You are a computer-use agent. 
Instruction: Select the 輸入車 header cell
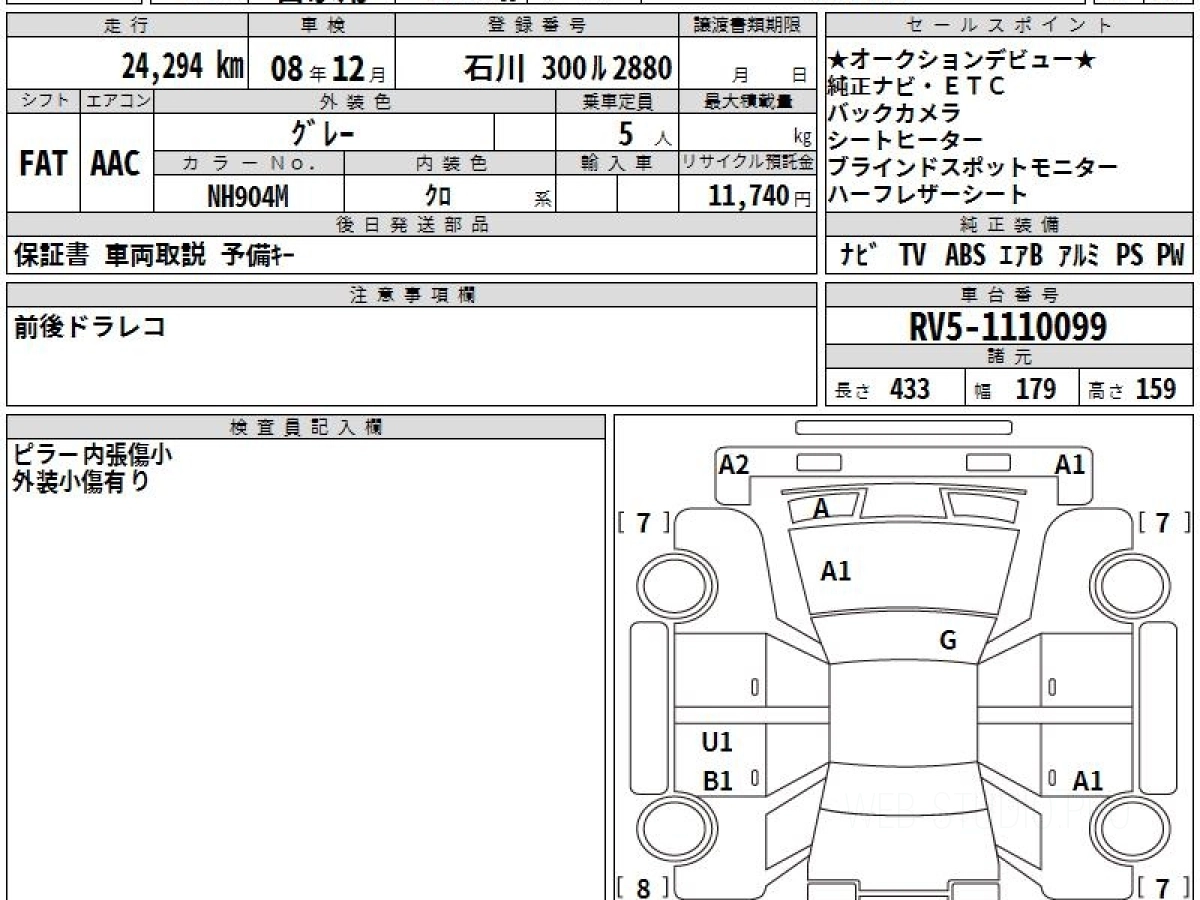tap(617, 163)
